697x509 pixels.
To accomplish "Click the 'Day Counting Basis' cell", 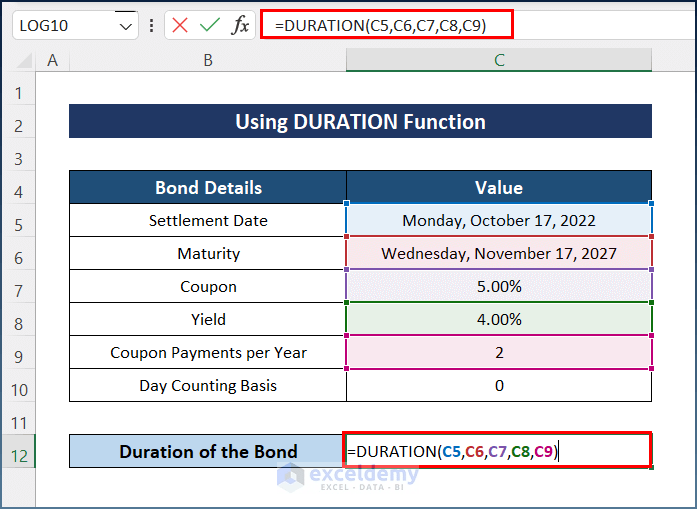I will pos(208,385).
